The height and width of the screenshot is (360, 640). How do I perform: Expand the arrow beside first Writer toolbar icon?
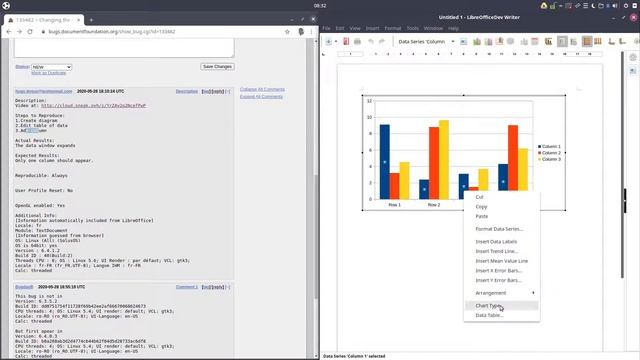pyautogui.click(x=336, y=41)
